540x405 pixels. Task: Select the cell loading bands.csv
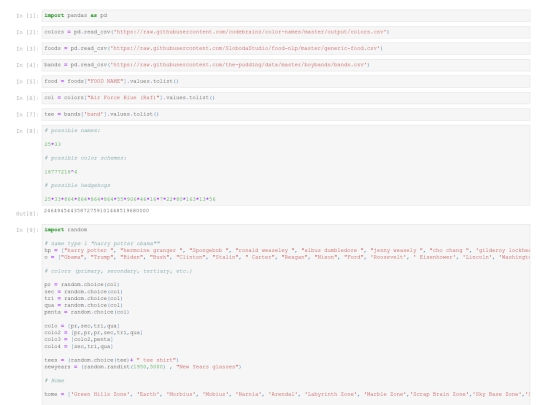286,65
